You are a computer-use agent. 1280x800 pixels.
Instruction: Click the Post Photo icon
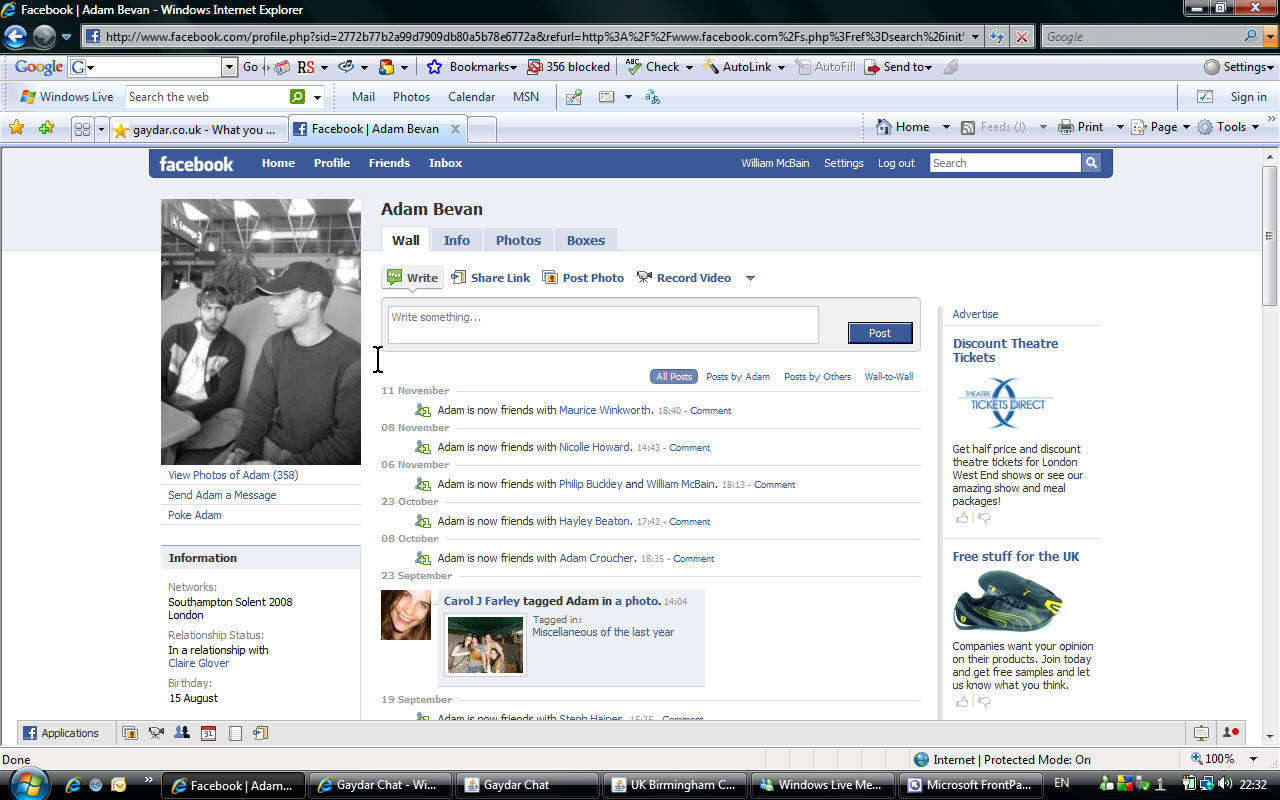point(550,277)
